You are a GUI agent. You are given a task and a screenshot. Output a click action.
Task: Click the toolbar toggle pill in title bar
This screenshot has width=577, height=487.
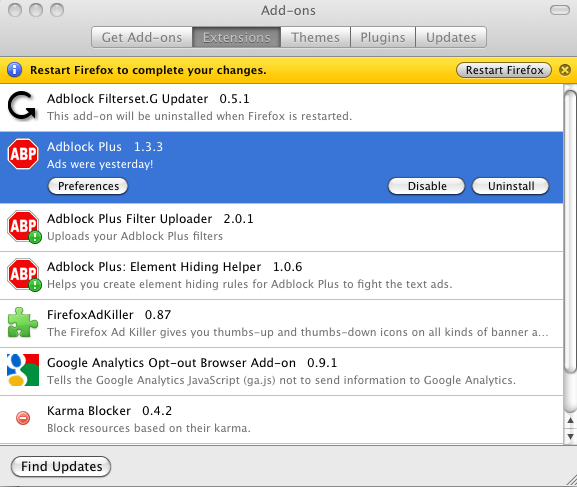coord(560,10)
